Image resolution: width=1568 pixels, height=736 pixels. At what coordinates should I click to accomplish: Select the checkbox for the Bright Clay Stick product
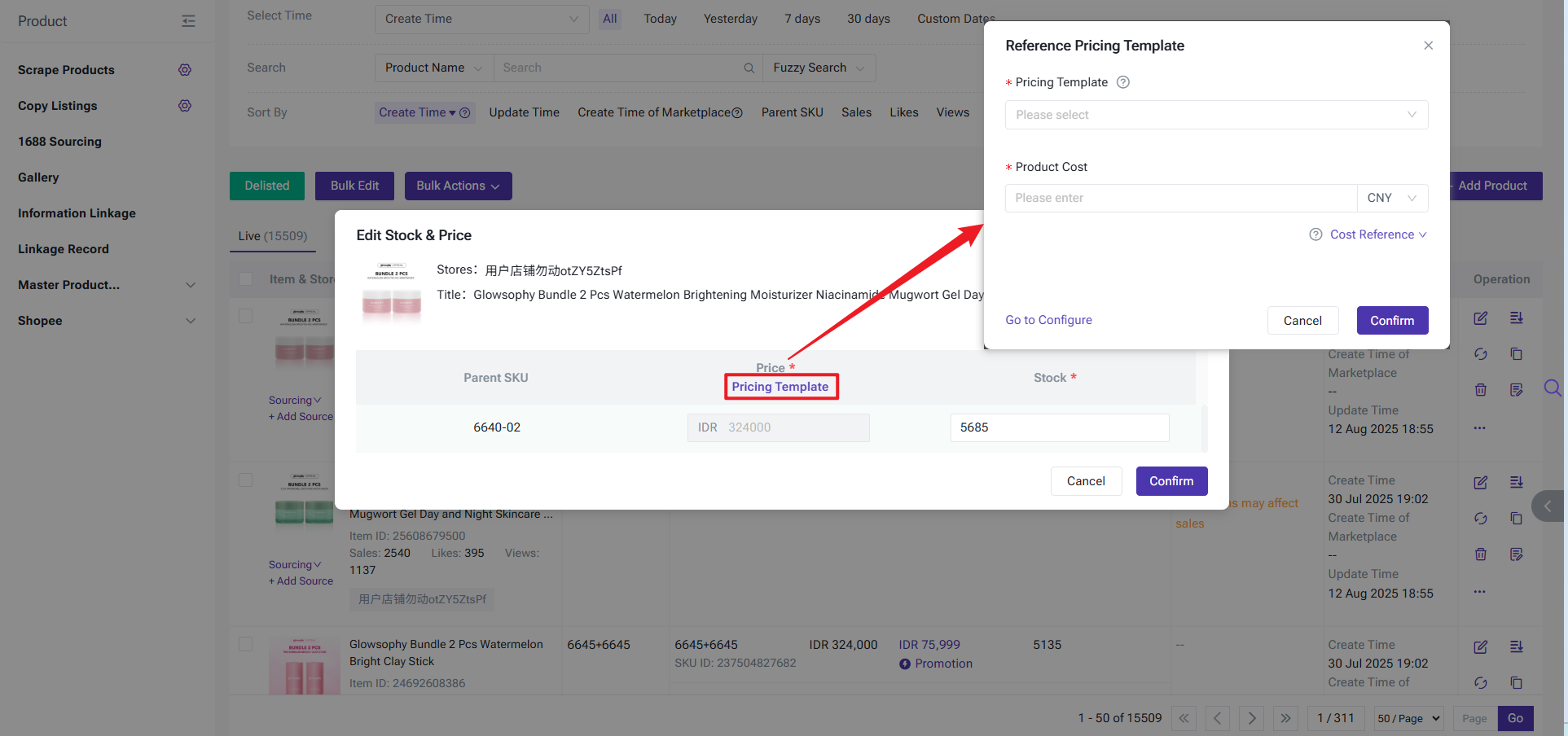point(245,644)
